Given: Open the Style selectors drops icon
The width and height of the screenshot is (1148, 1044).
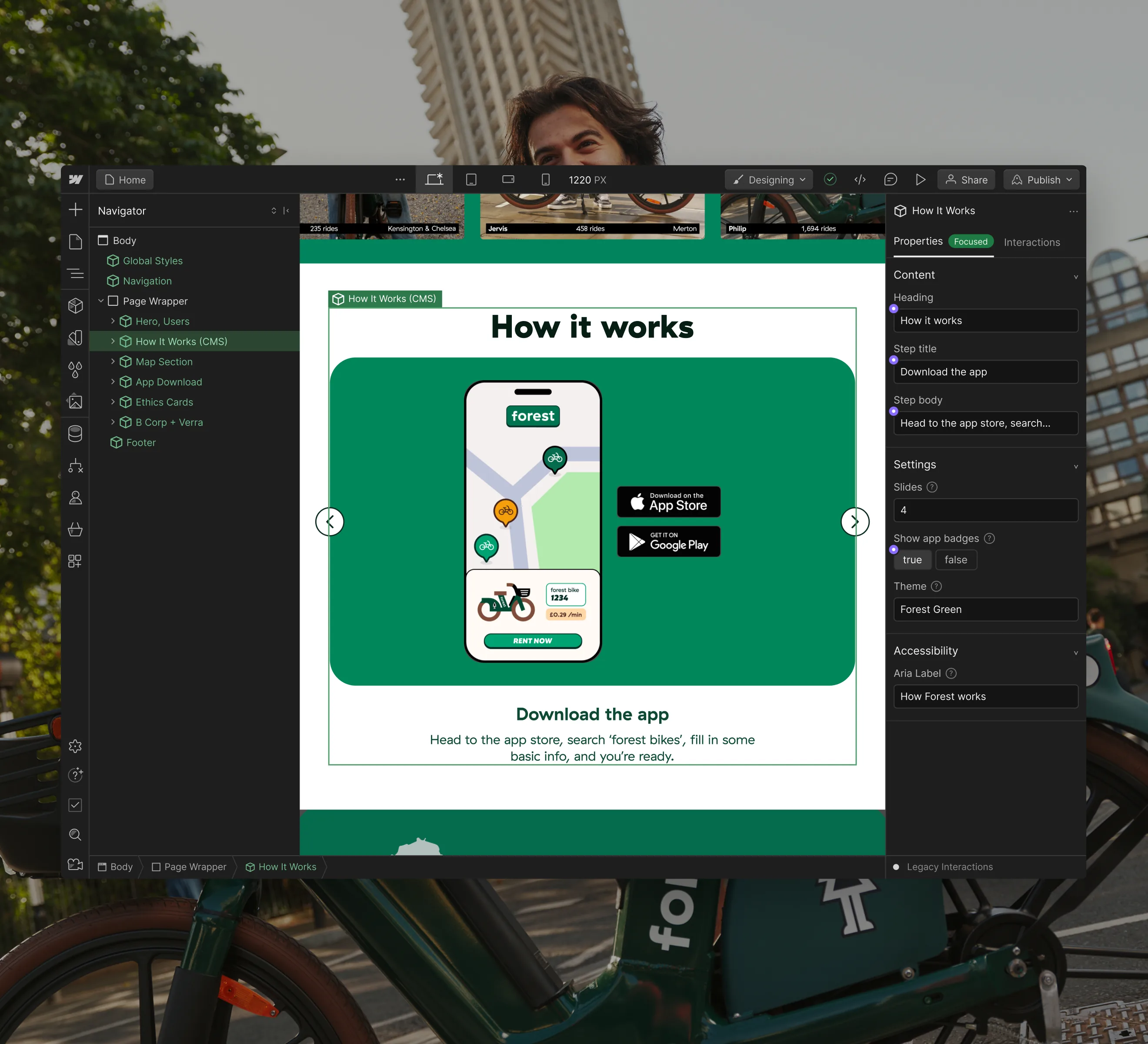Looking at the screenshot, I should 75,370.
